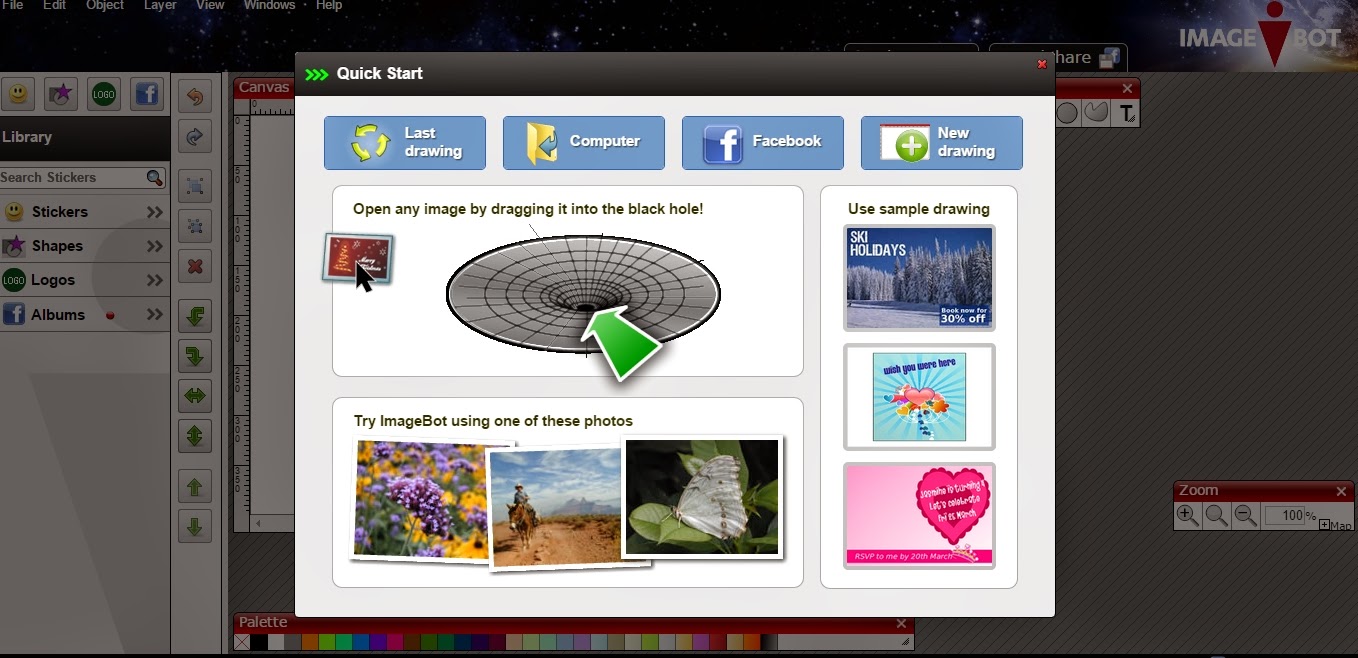
Task: Click the zoom in magnifier icon
Action: (1188, 516)
